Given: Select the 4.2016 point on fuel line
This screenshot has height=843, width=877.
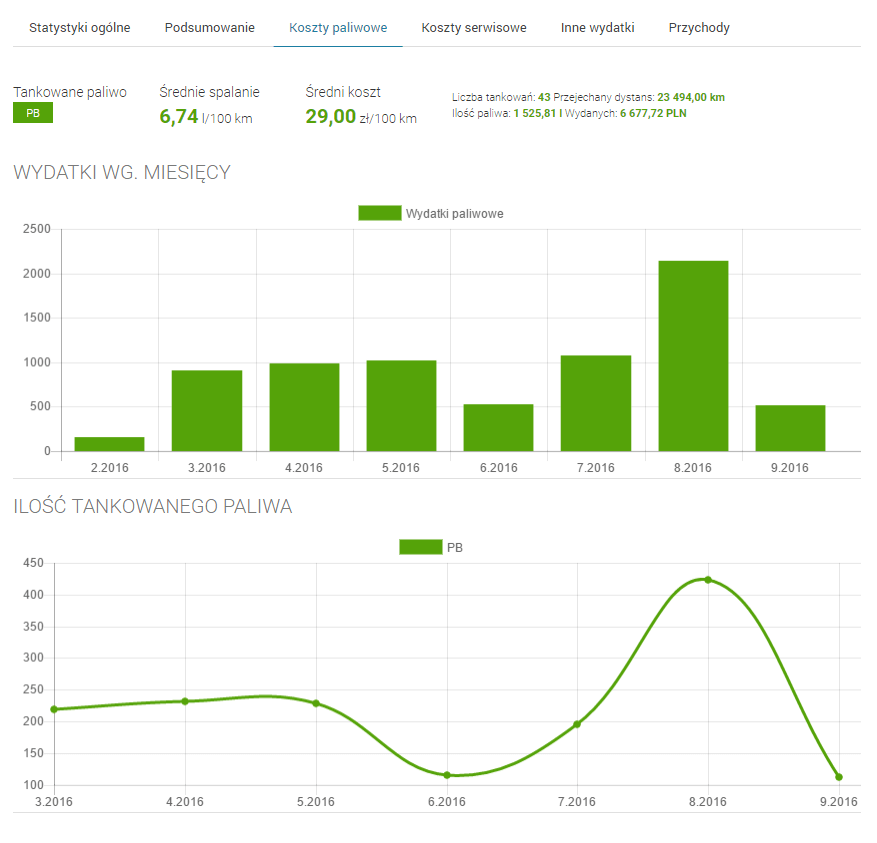Looking at the screenshot, I should click(185, 701).
